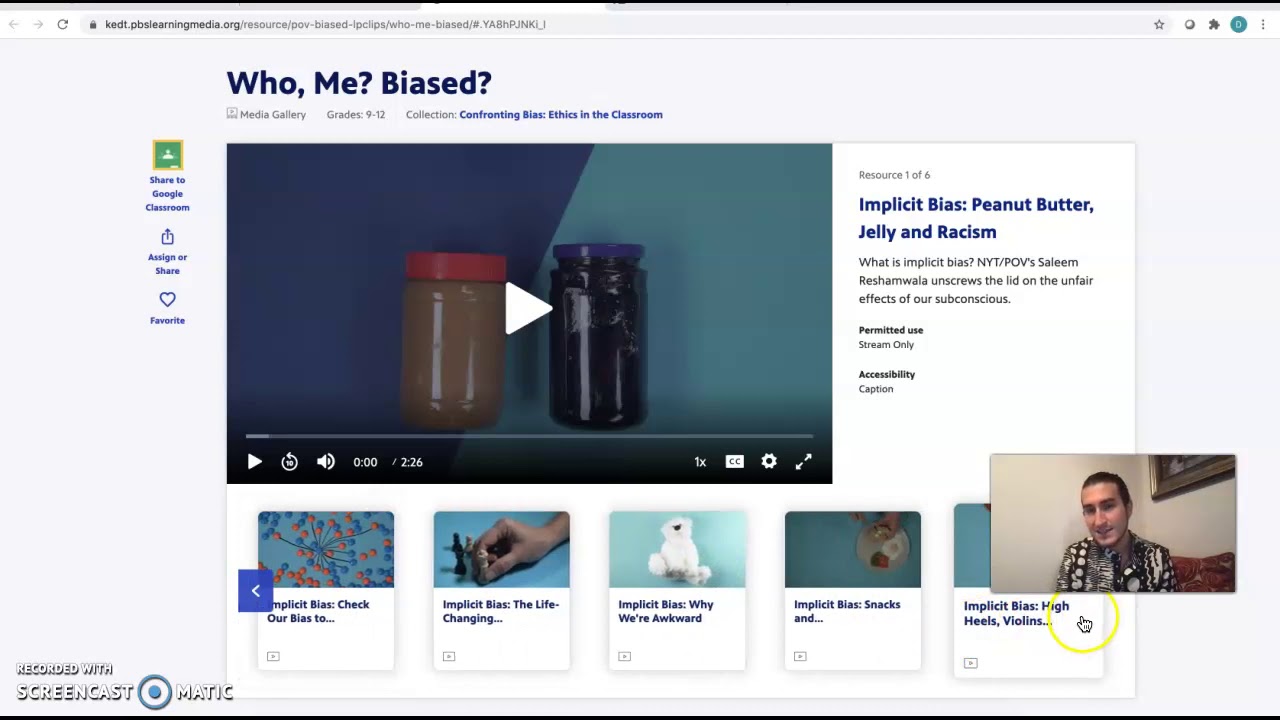Click the 'Caption' accessibility text

pyautogui.click(x=876, y=389)
